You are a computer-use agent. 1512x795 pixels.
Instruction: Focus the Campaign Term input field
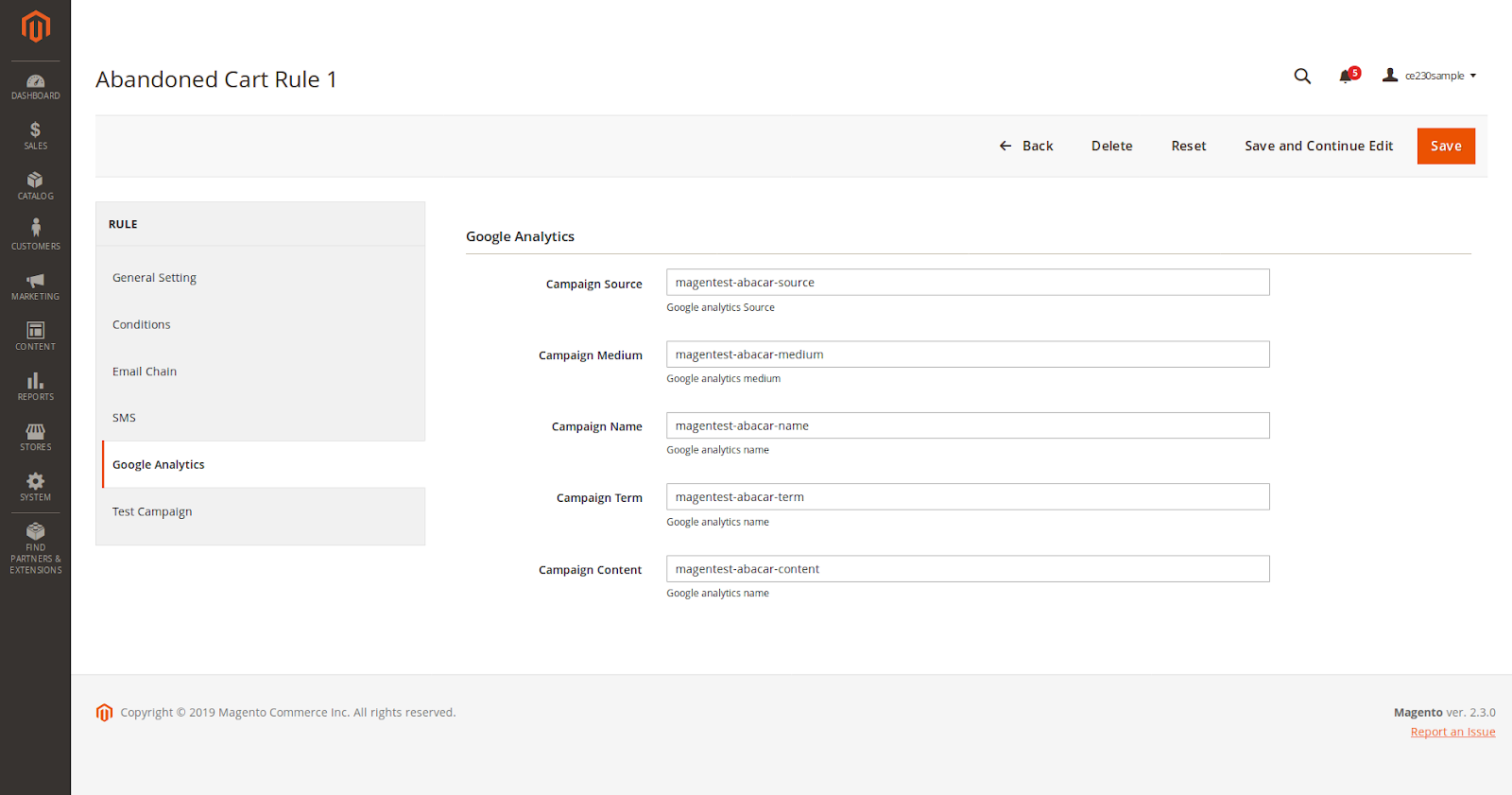click(x=968, y=496)
